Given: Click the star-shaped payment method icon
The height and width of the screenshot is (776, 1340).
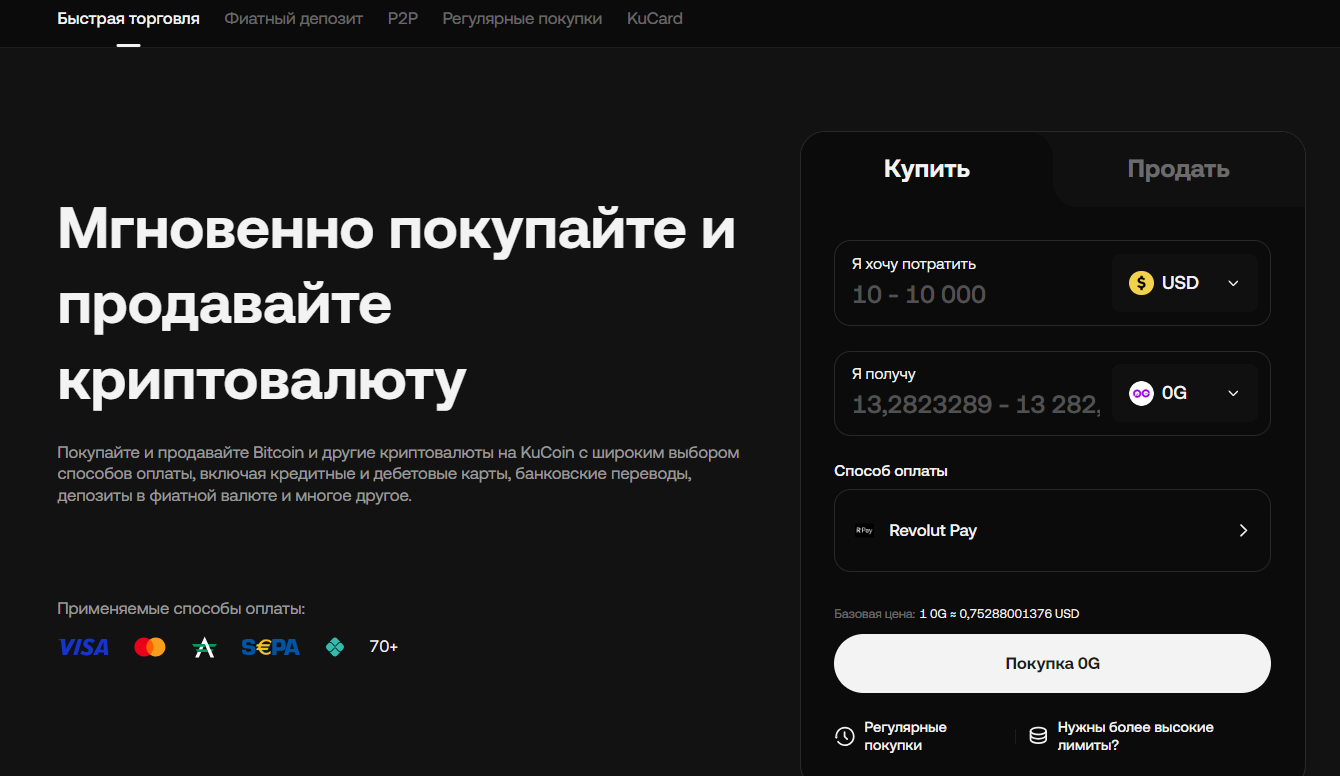Looking at the screenshot, I should pos(205,646).
